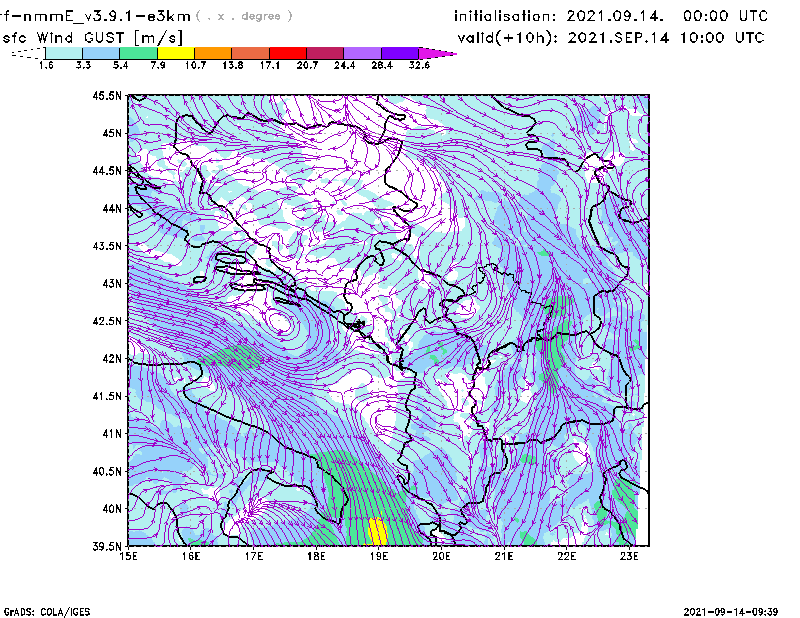Click the dashed white arrow at legend start
Viewport: 800px width, 618px height.
click(28, 53)
